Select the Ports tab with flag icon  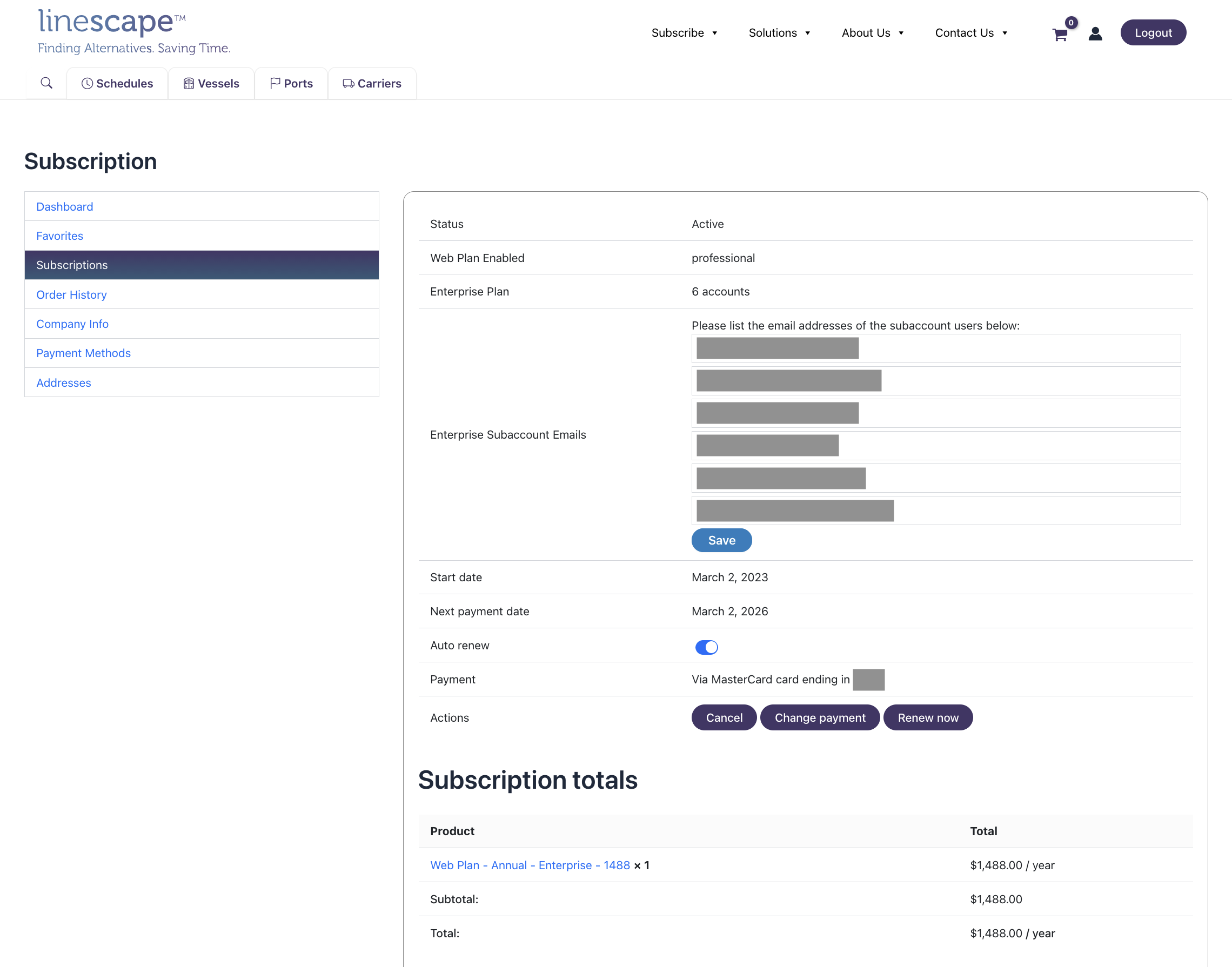point(291,84)
